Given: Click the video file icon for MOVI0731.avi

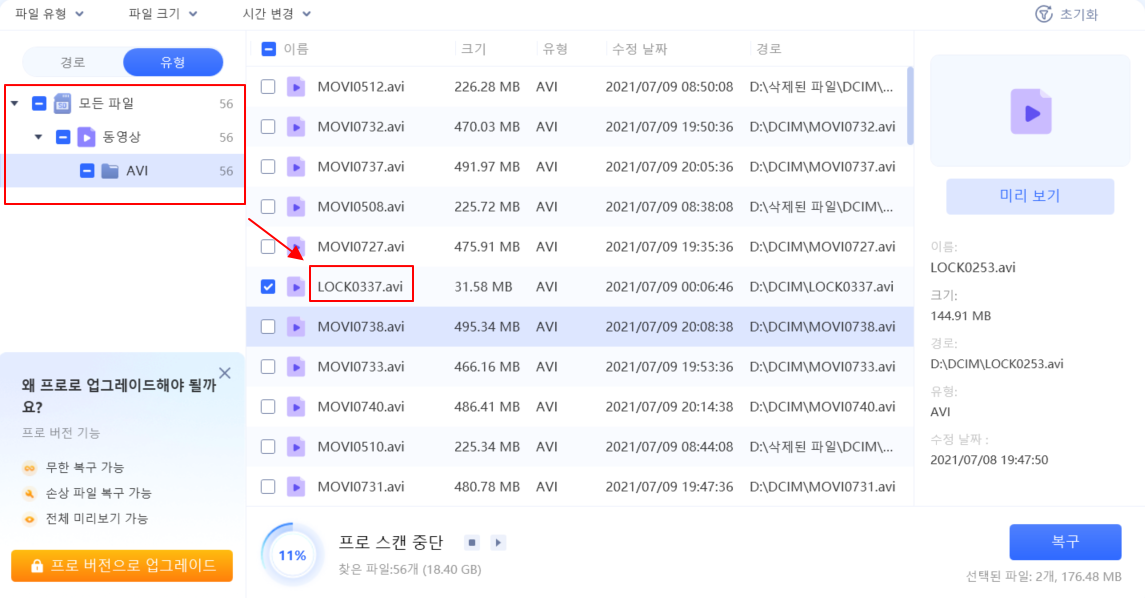Looking at the screenshot, I should pos(296,487).
